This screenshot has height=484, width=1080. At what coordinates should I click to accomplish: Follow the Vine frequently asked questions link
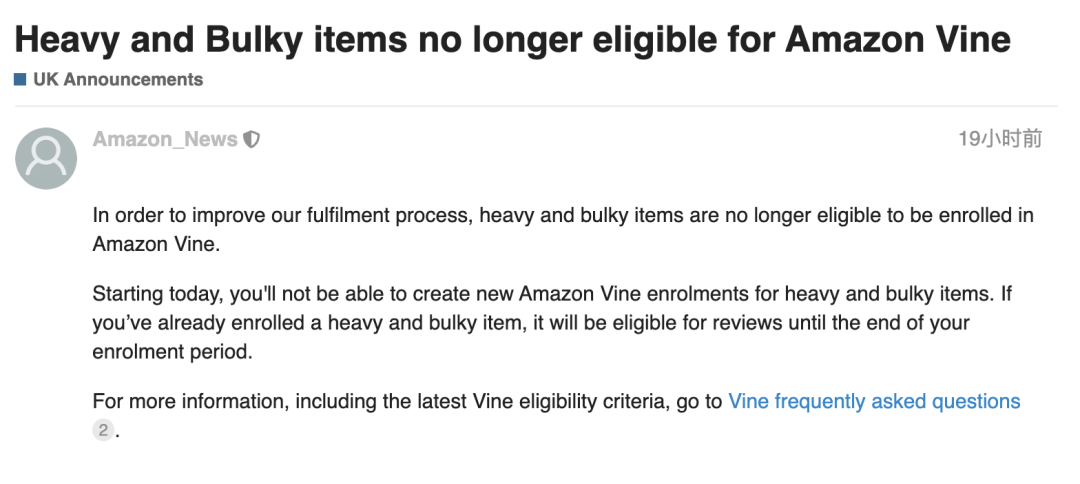click(874, 402)
